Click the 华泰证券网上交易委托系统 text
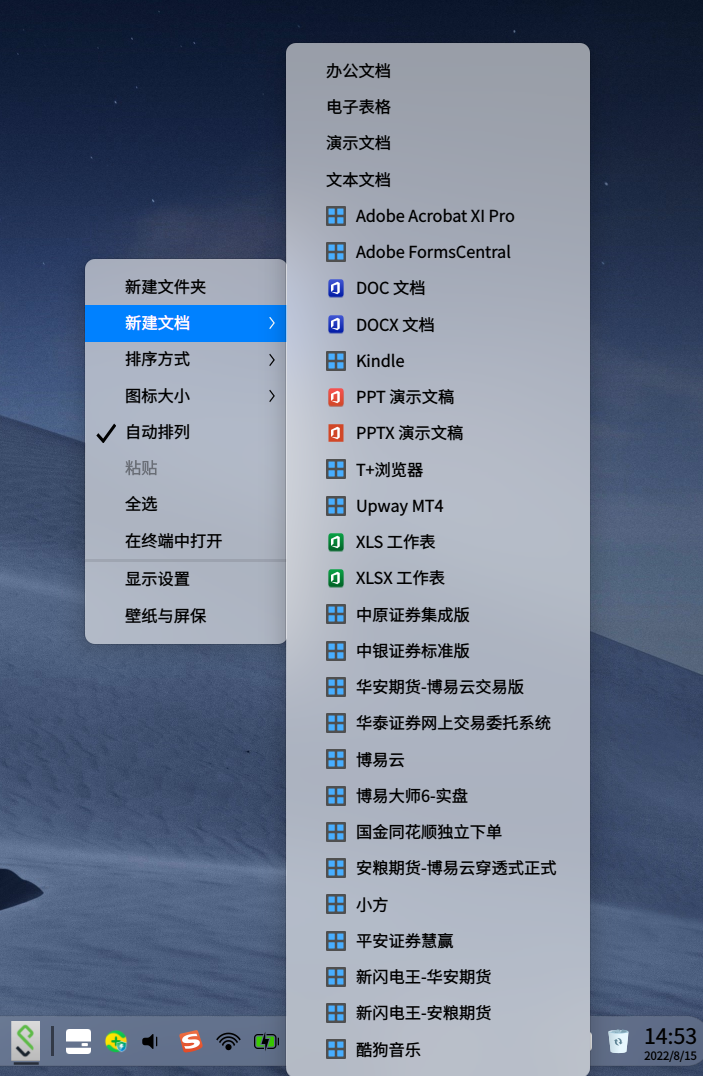Screen dimensions: 703x1076 point(453,723)
